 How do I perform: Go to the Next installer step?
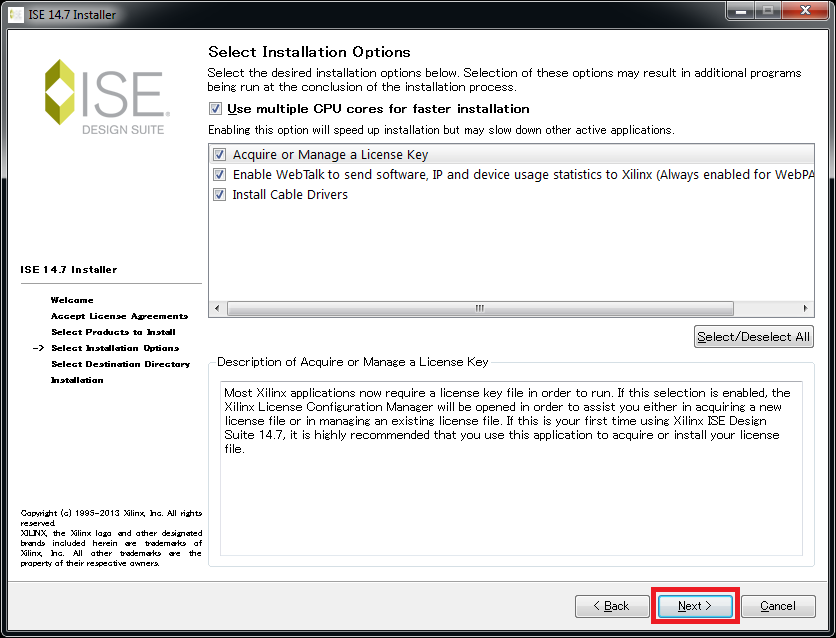click(695, 606)
